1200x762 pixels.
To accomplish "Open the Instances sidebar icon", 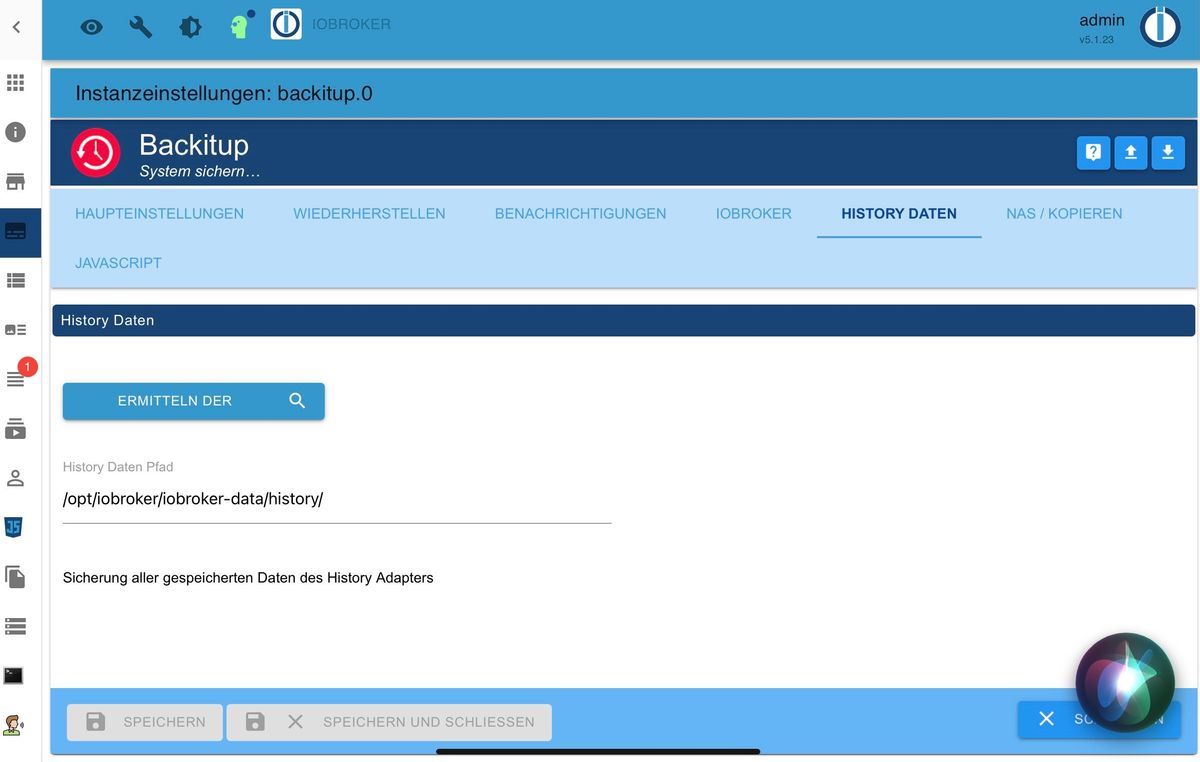I will (x=16, y=231).
